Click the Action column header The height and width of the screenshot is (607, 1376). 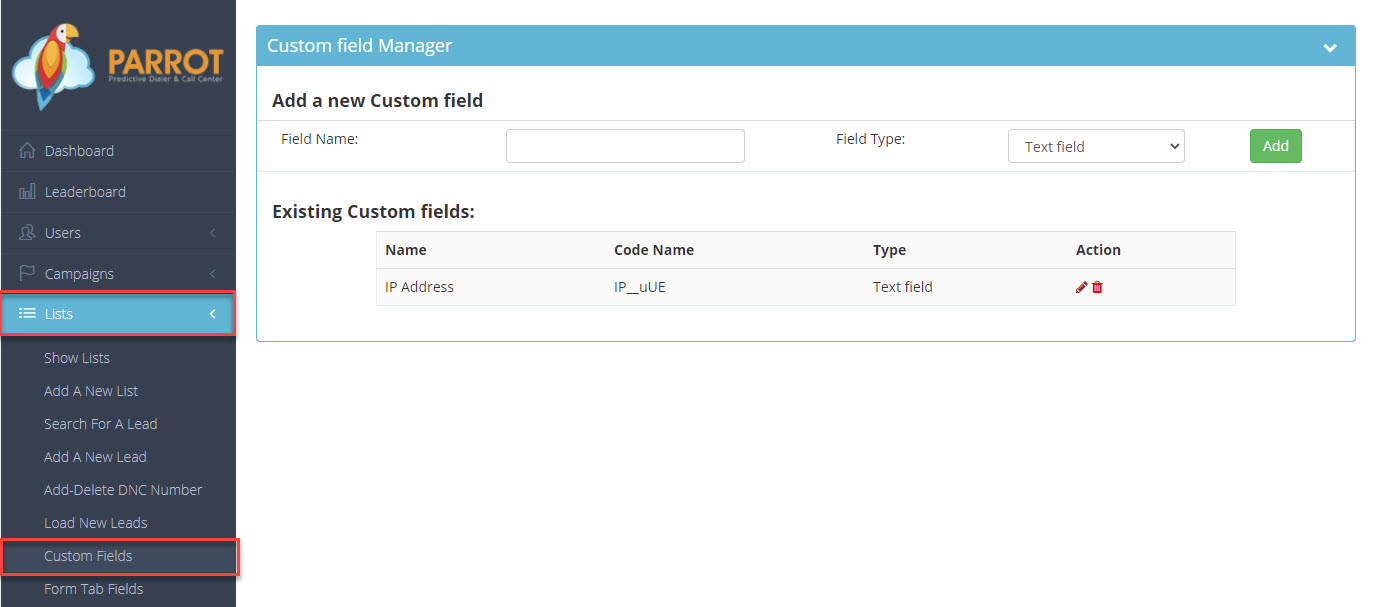tap(1098, 250)
